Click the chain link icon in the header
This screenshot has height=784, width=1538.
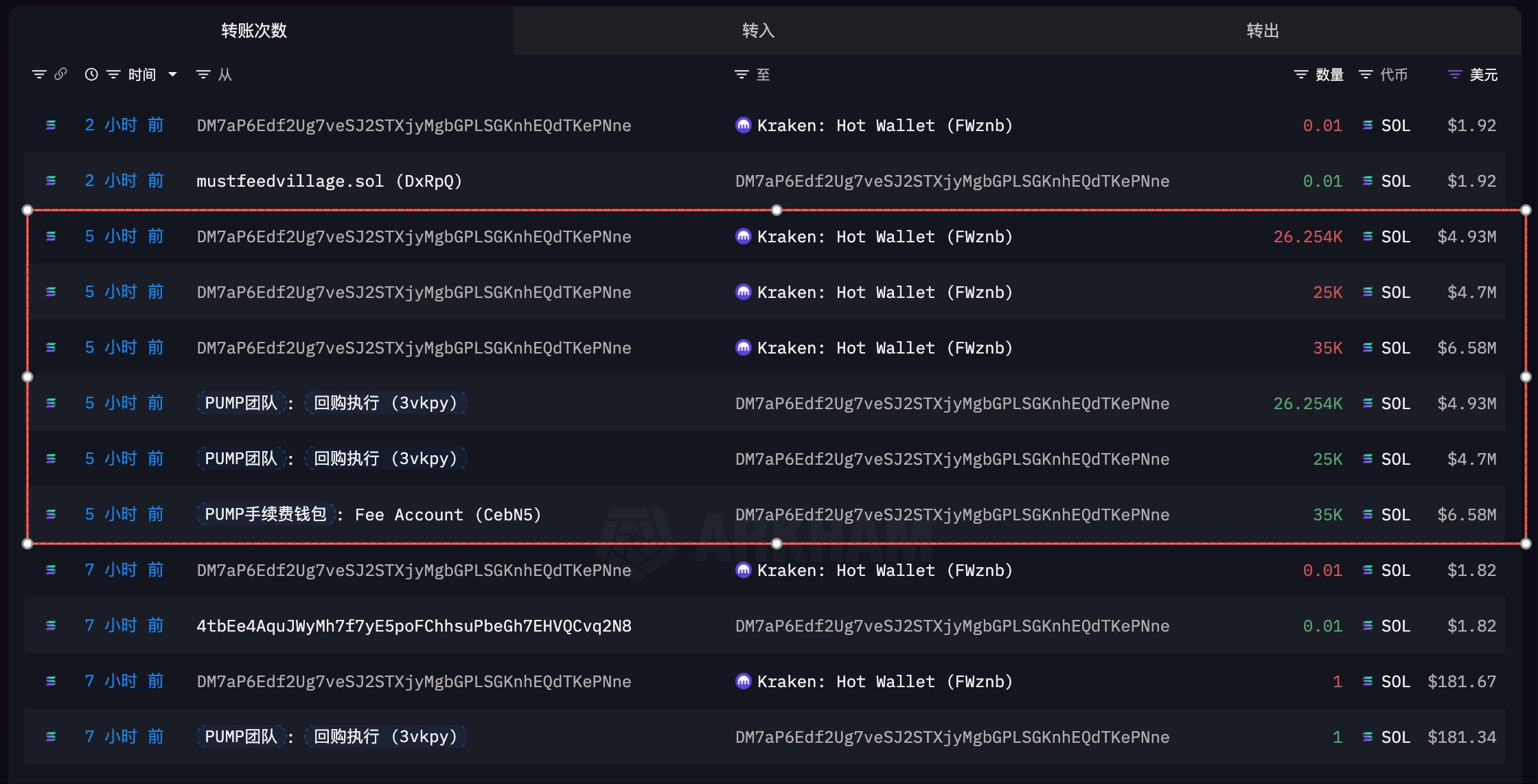click(x=60, y=73)
